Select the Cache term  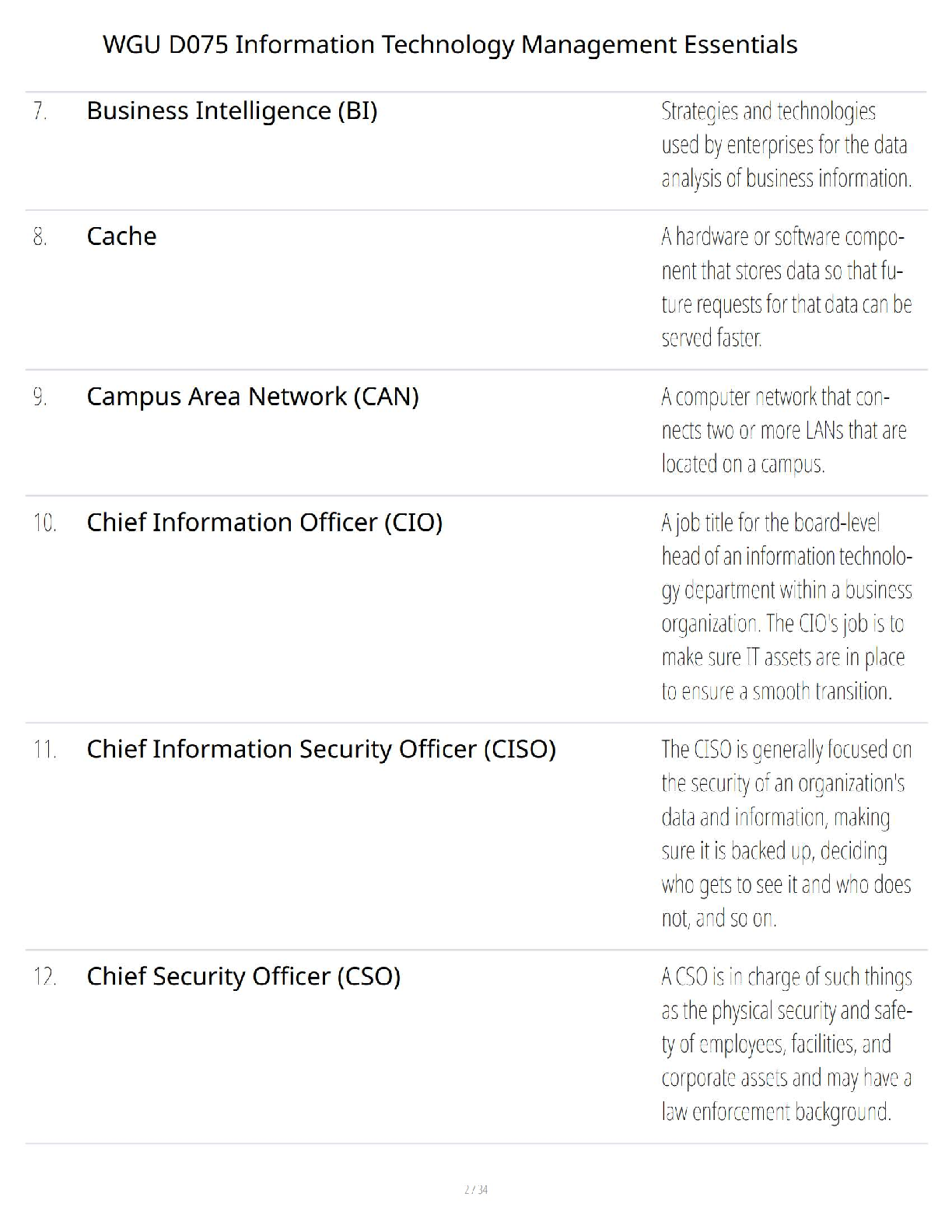coord(121,236)
